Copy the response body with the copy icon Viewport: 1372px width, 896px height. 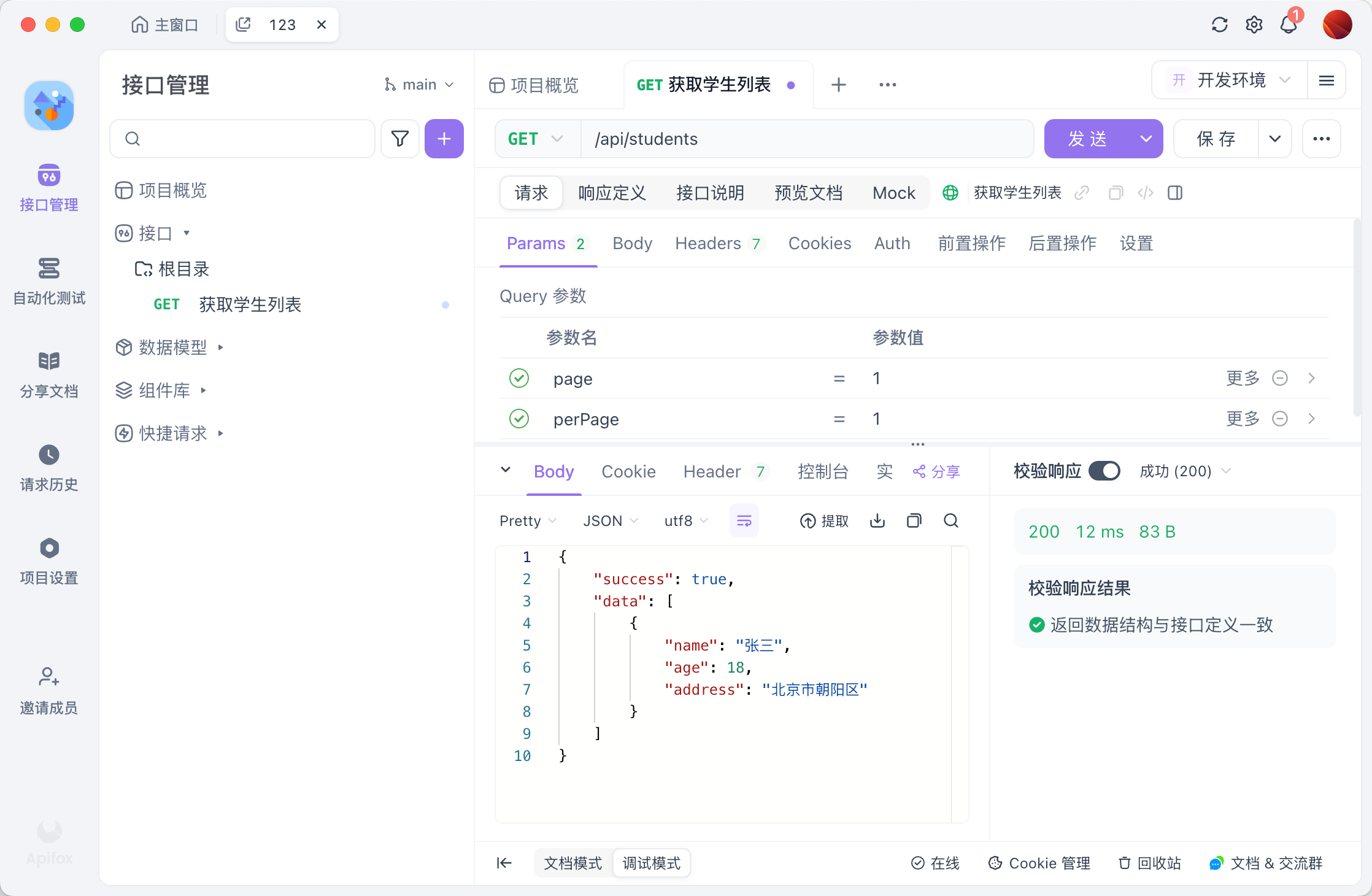coord(914,520)
